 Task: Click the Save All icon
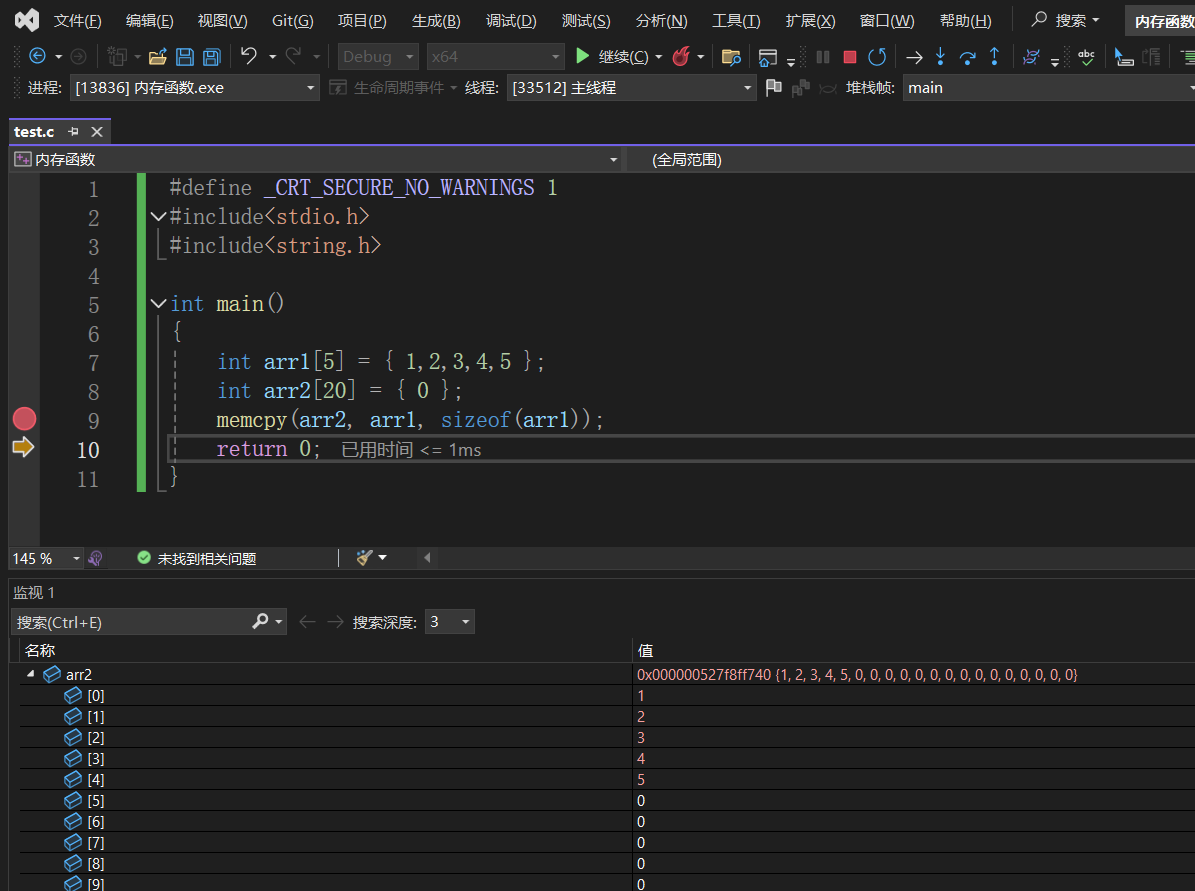[x=211, y=56]
